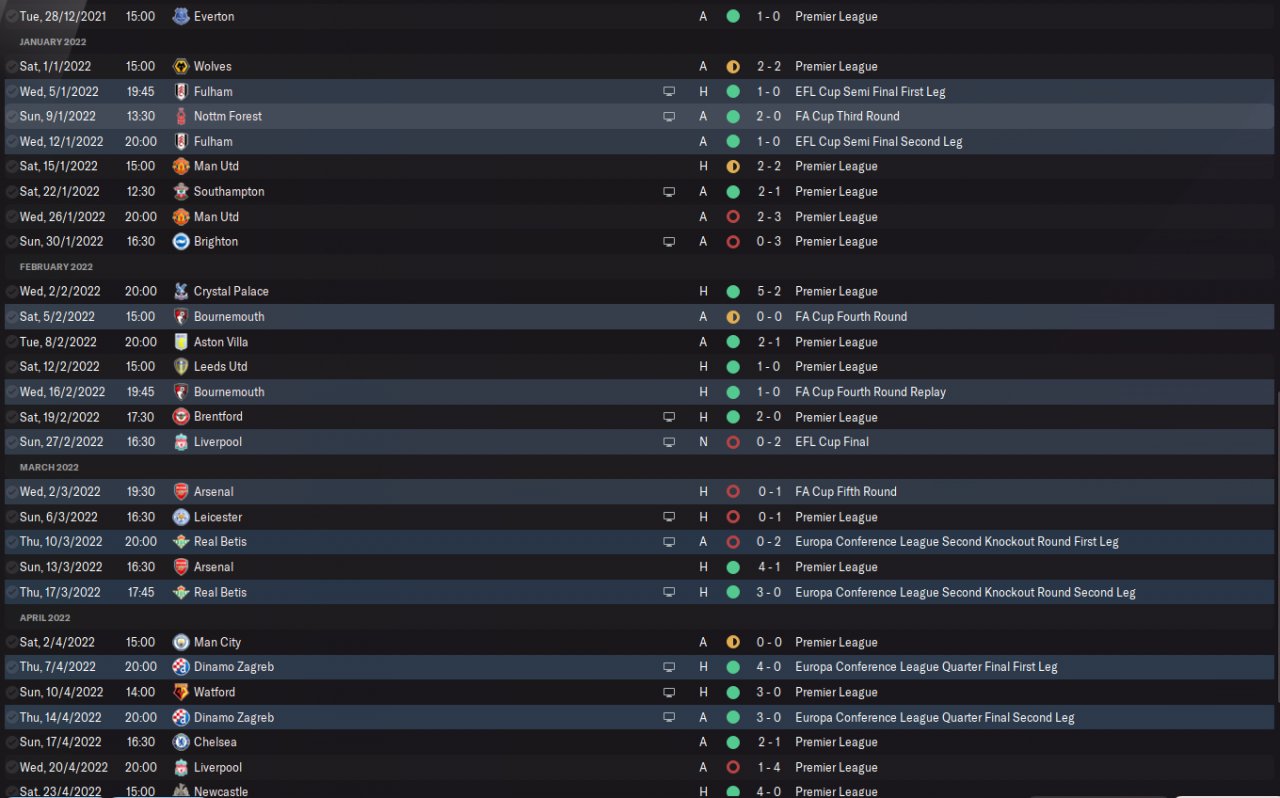Click the Everton club badge
Screen dimensions: 1280x798
coord(181,16)
